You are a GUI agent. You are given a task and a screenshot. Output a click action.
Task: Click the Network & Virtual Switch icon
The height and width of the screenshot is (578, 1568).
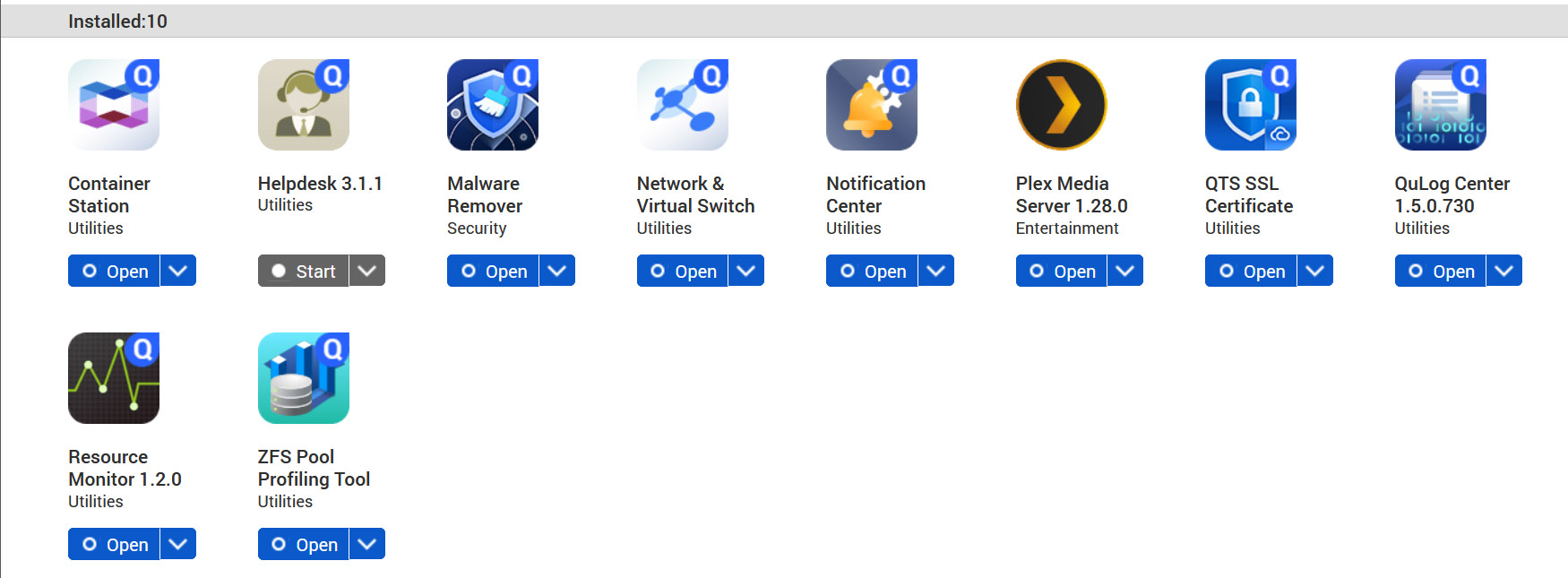pos(683,105)
